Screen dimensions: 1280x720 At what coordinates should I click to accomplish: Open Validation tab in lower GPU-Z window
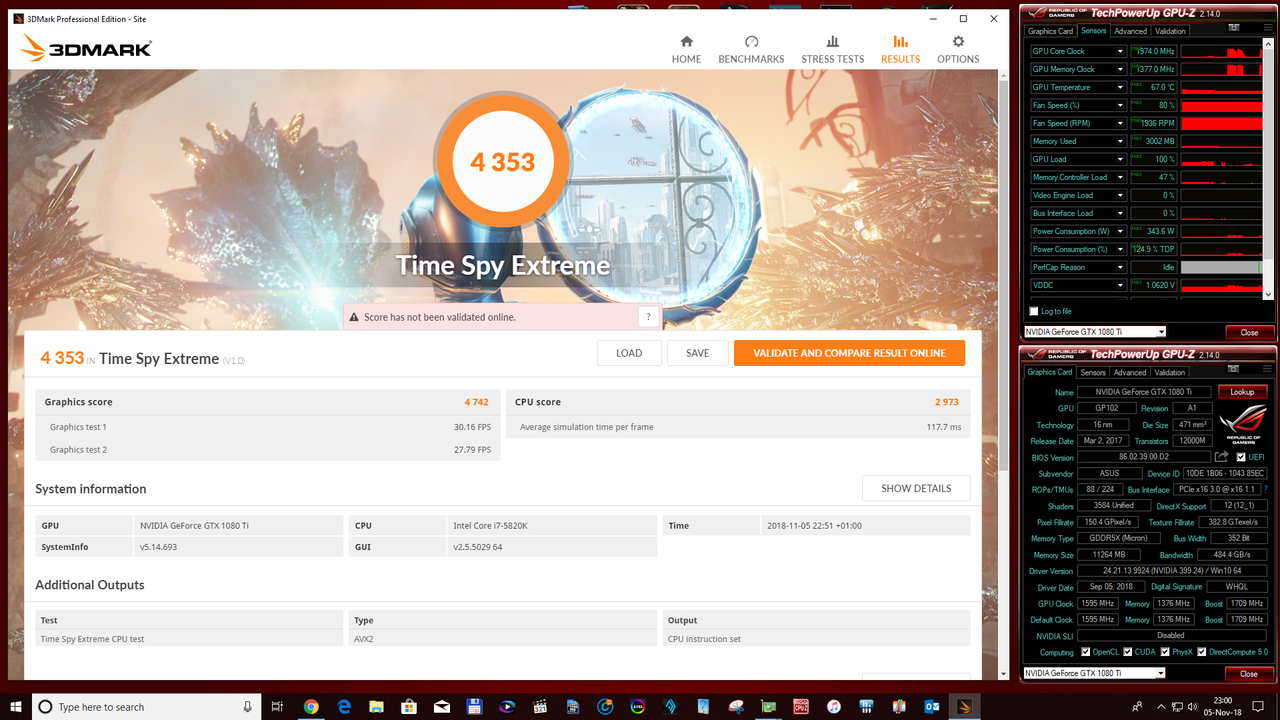[1170, 372]
